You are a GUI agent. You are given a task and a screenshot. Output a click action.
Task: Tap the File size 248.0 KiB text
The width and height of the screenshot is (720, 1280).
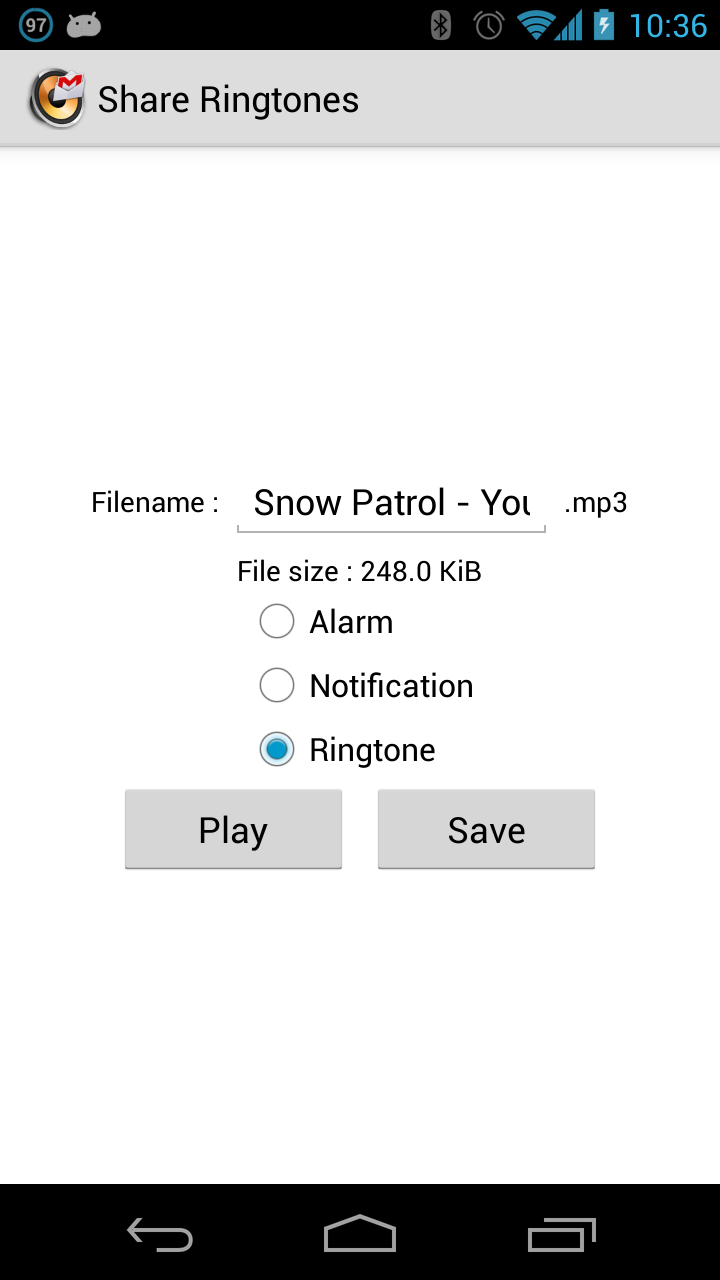[359, 571]
